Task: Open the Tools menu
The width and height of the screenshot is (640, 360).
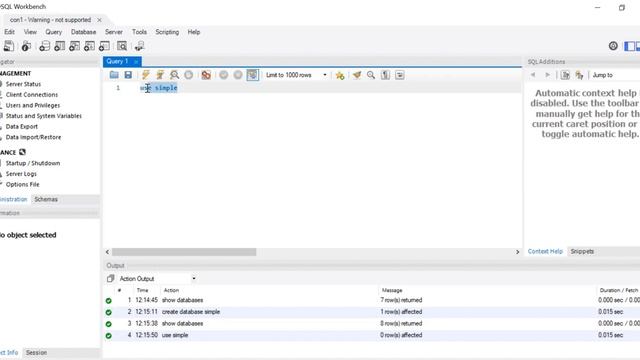Action: (x=139, y=32)
